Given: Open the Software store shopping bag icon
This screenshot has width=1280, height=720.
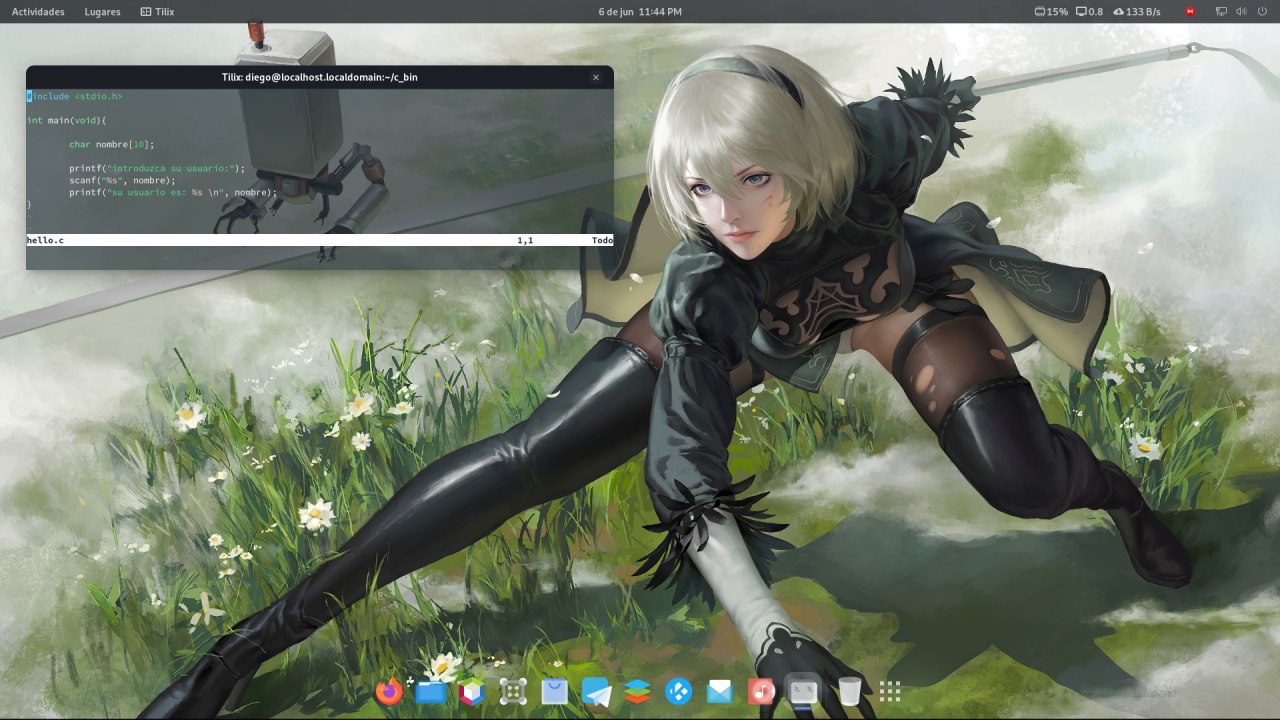Looking at the screenshot, I should click(555, 691).
